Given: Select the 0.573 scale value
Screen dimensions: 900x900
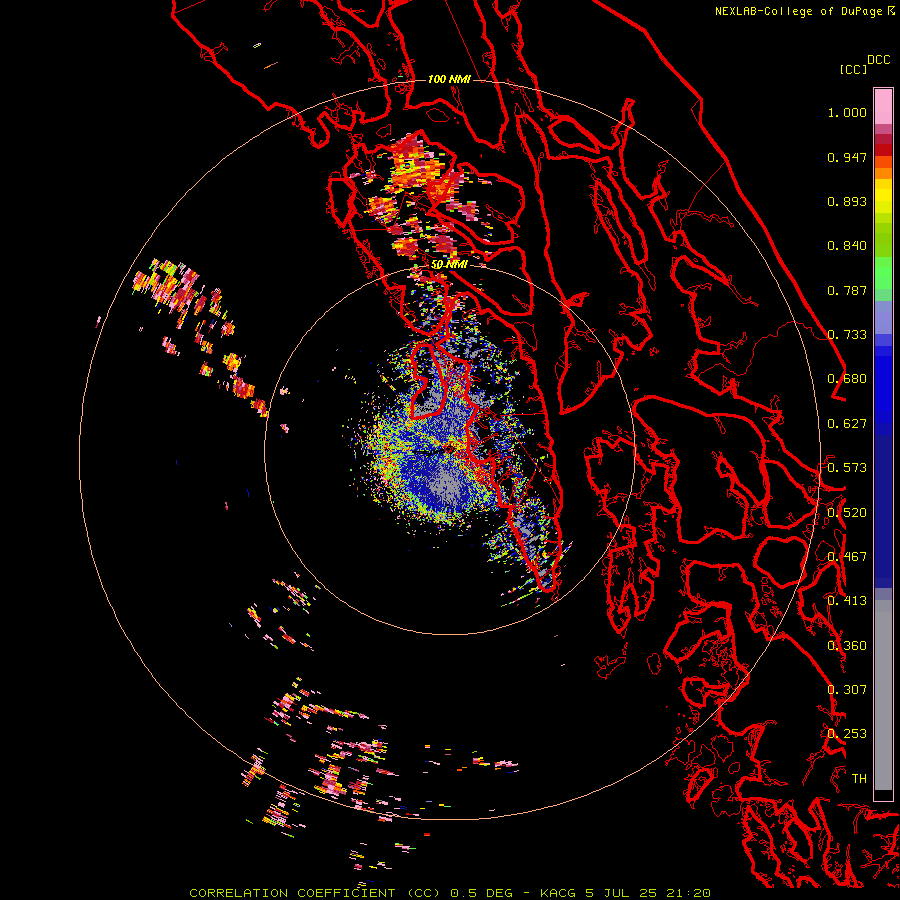Looking at the screenshot, I should click(847, 468).
